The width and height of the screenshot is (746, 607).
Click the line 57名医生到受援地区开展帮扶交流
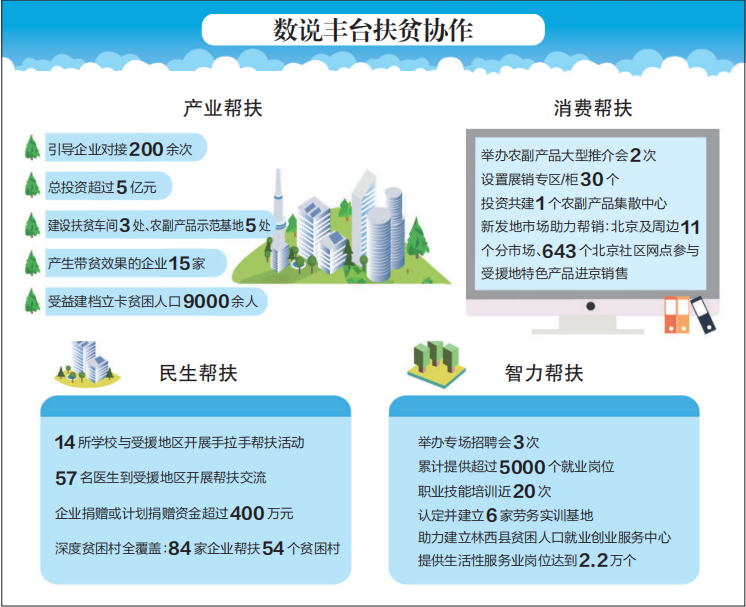160,478
